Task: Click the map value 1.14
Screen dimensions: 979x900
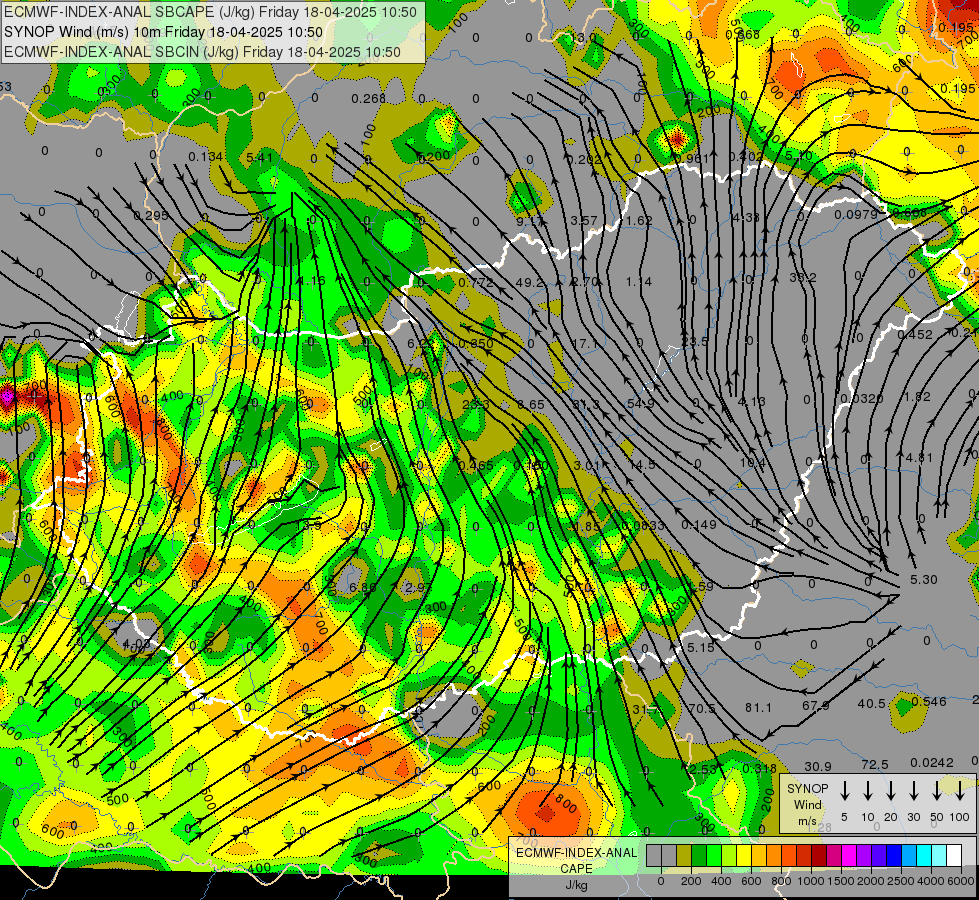Action: [x=639, y=282]
